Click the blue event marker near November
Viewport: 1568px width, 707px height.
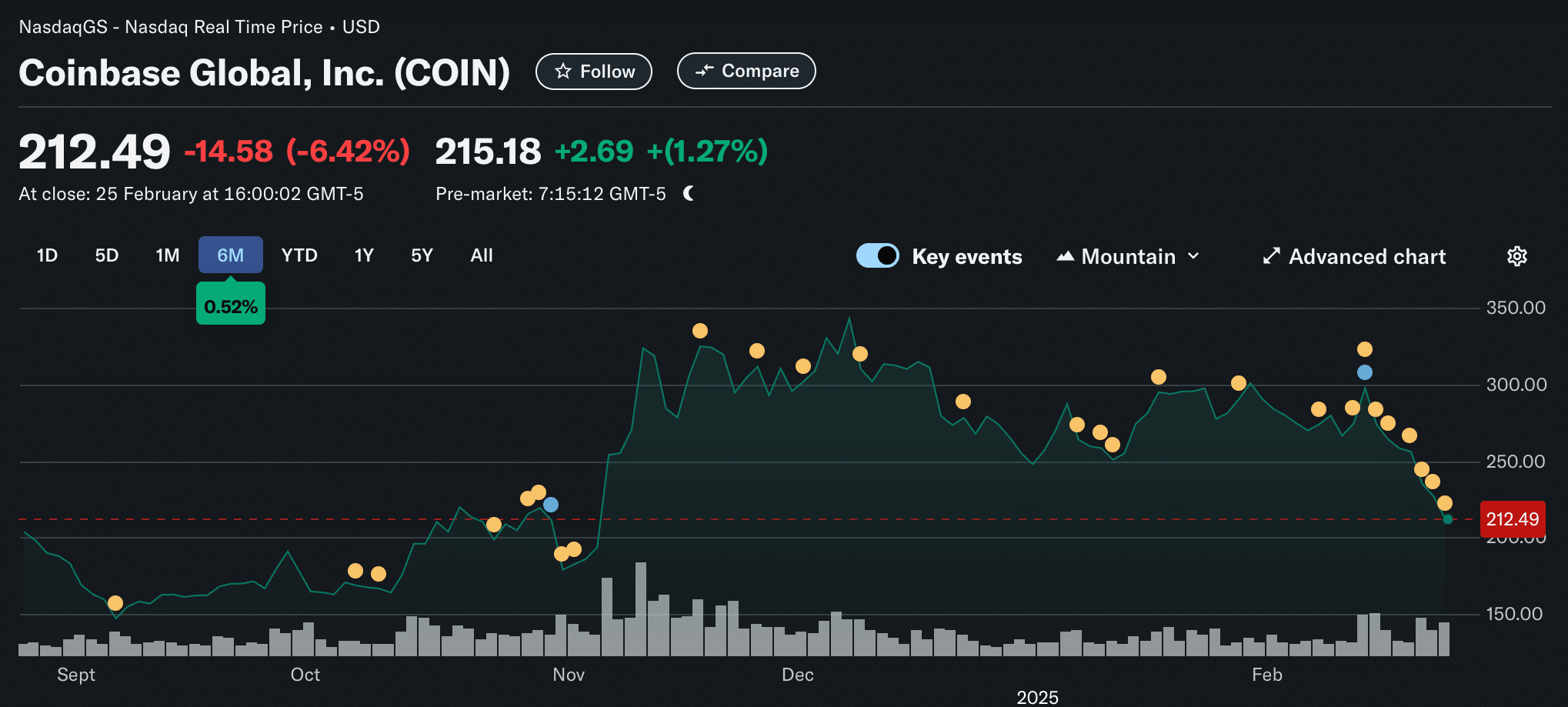[551, 505]
